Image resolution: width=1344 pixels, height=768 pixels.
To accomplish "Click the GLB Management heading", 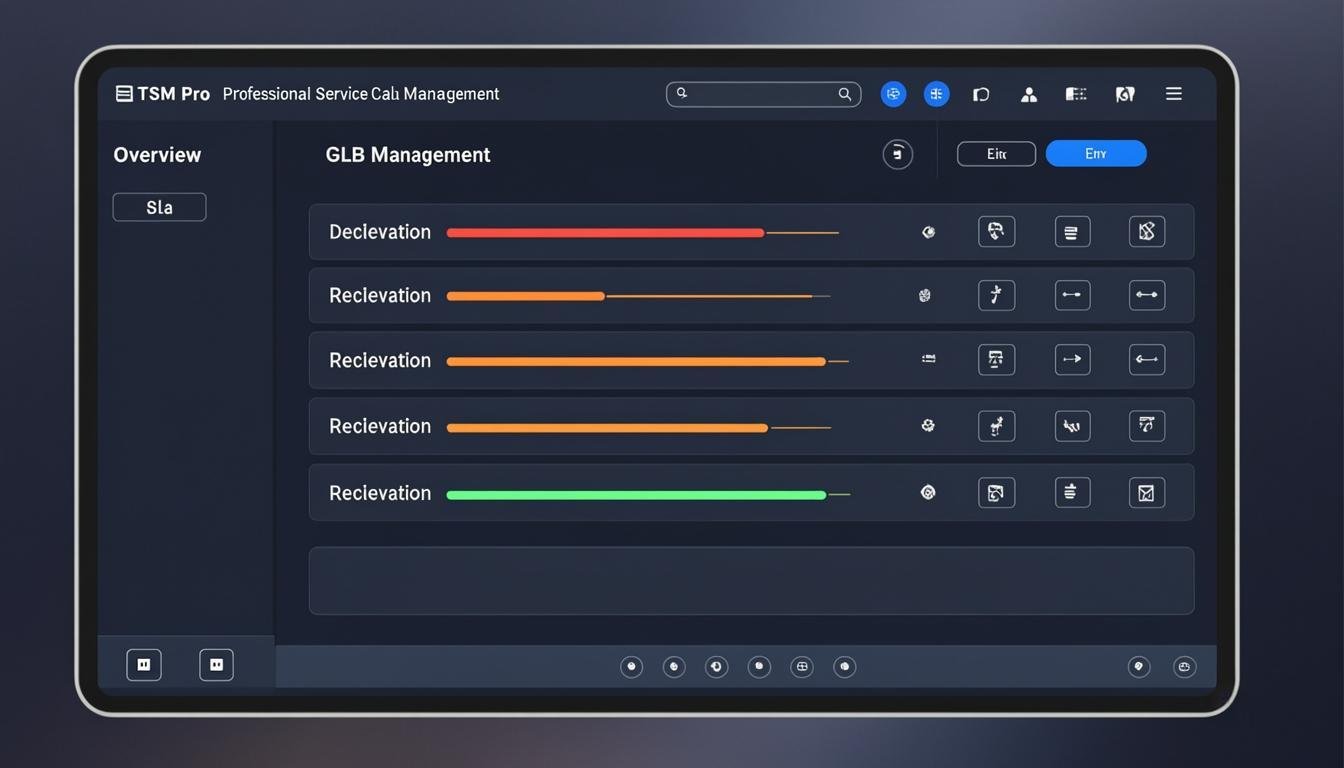I will tap(408, 155).
